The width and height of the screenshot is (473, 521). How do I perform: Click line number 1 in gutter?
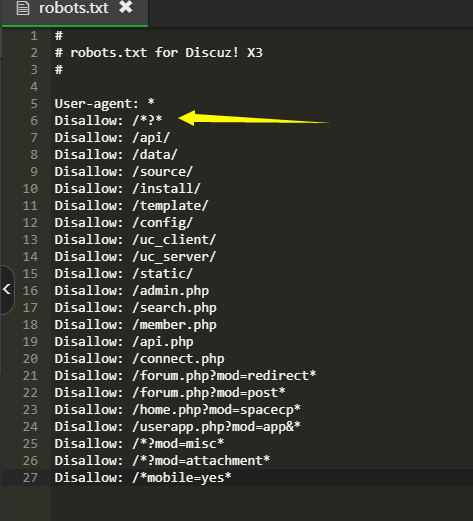(x=34, y=35)
